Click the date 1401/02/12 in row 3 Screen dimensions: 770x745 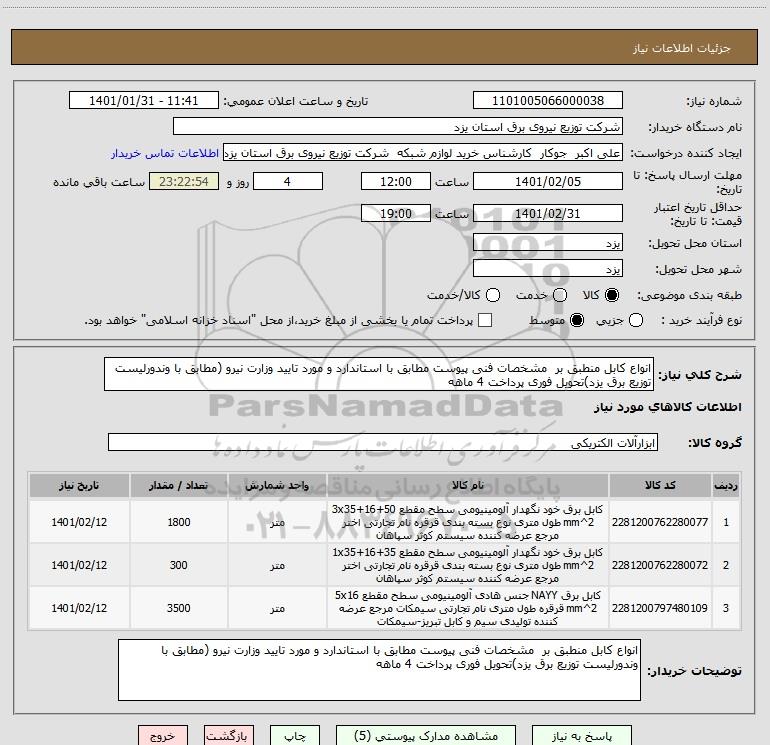[x=79, y=608]
